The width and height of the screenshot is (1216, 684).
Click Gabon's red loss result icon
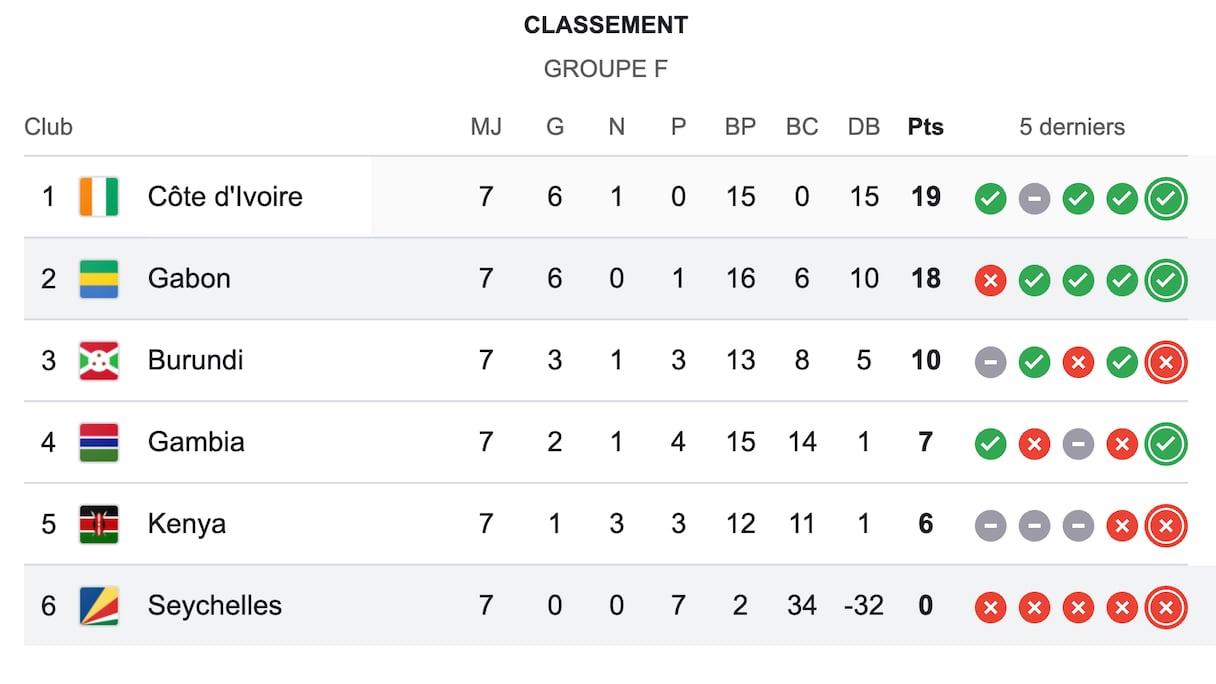[x=990, y=280]
